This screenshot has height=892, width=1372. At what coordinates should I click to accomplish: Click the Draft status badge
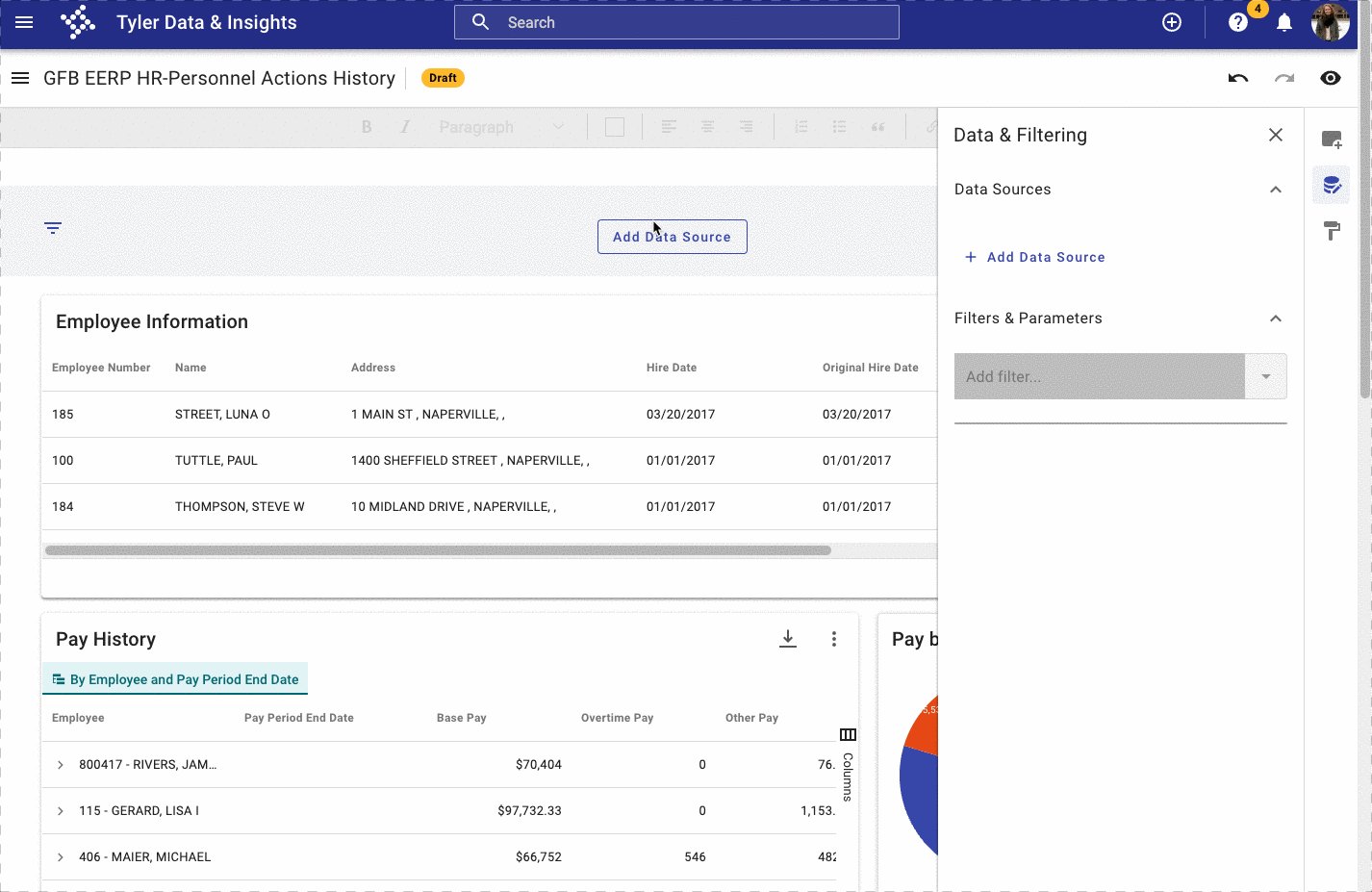(x=443, y=78)
